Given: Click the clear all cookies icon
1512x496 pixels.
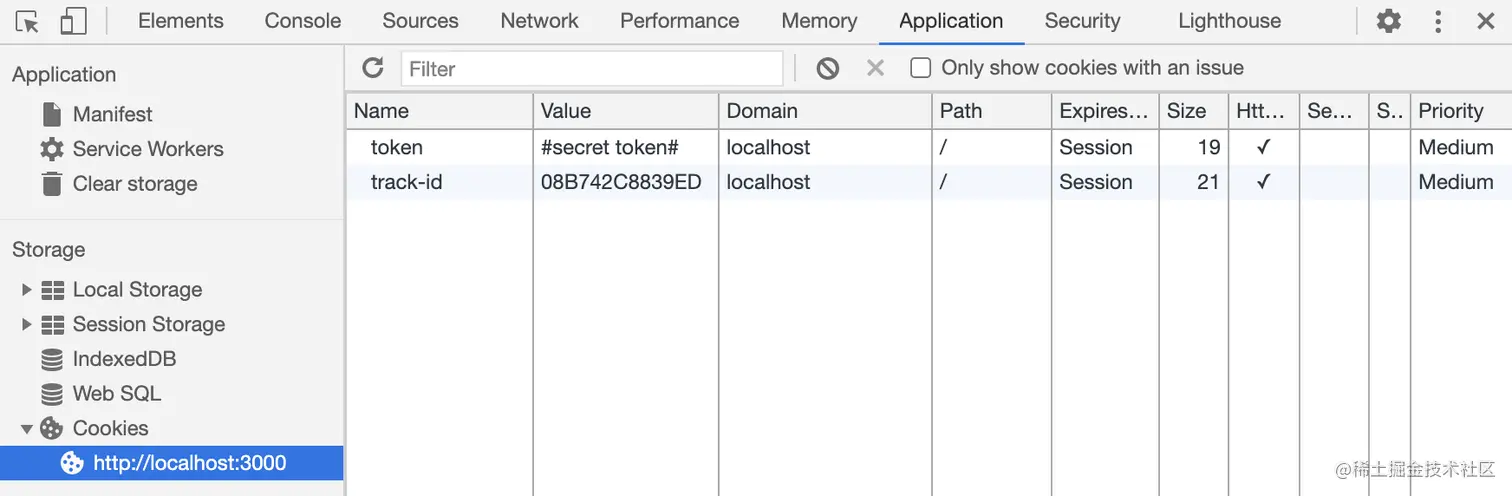Looking at the screenshot, I should pos(827,68).
